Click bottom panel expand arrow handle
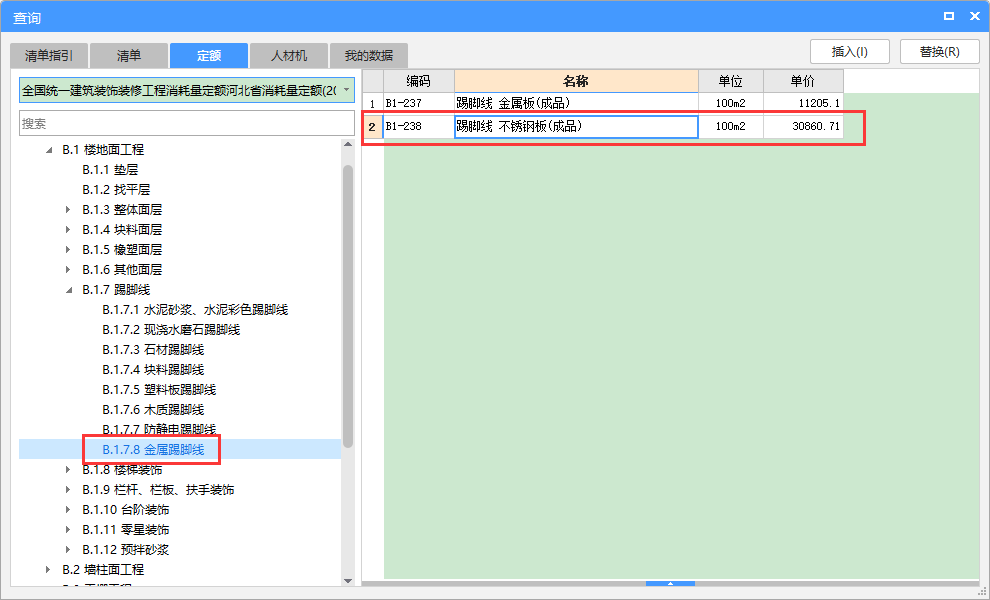 671,584
